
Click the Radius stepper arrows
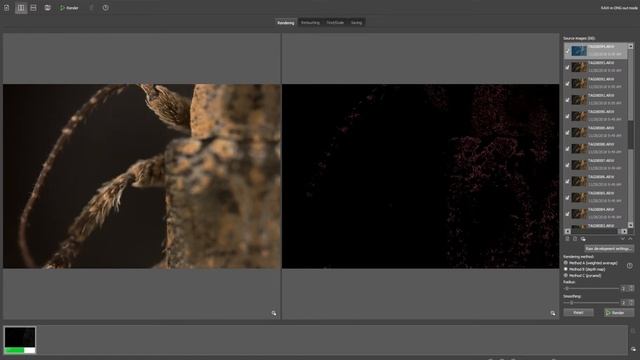631,289
